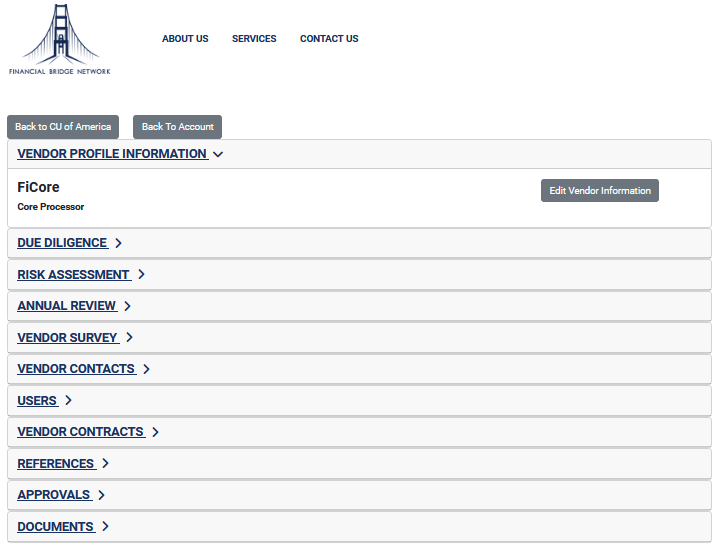
Task: Click the arrow next to Approvals
Action: tap(102, 495)
